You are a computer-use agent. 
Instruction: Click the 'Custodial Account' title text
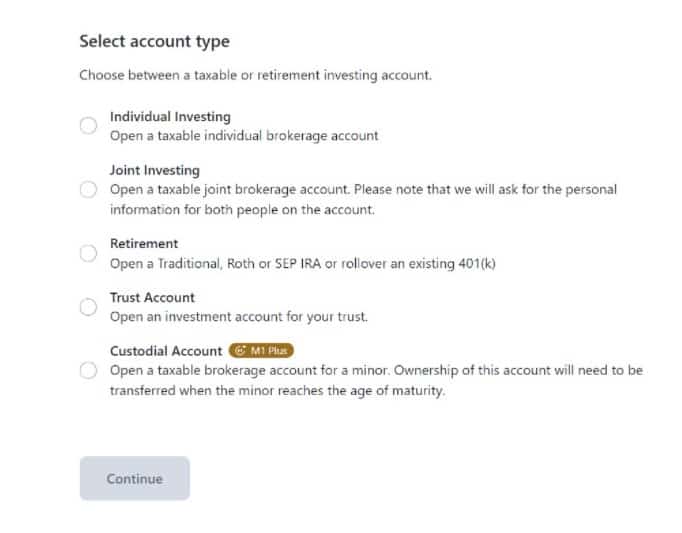point(166,351)
